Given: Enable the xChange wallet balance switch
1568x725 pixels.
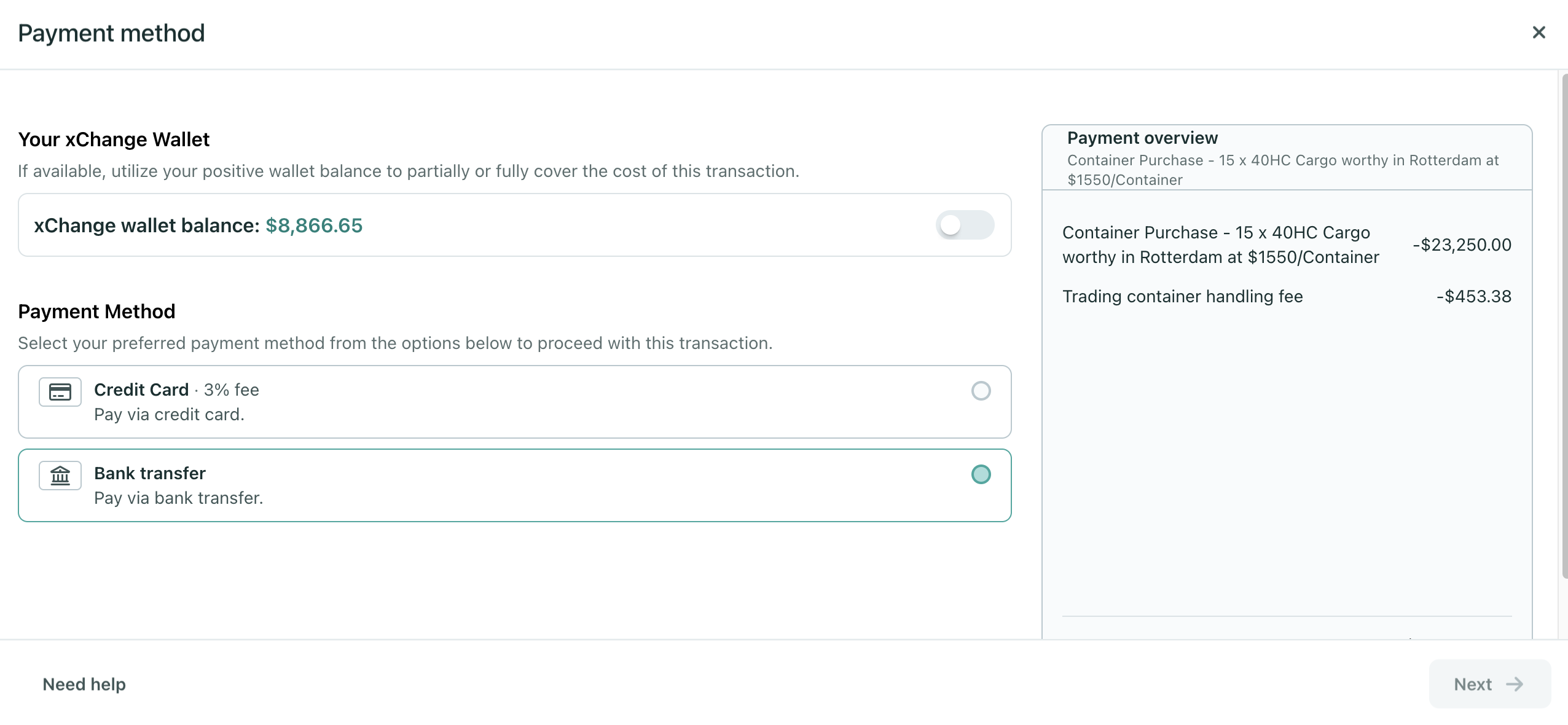Looking at the screenshot, I should click(965, 225).
